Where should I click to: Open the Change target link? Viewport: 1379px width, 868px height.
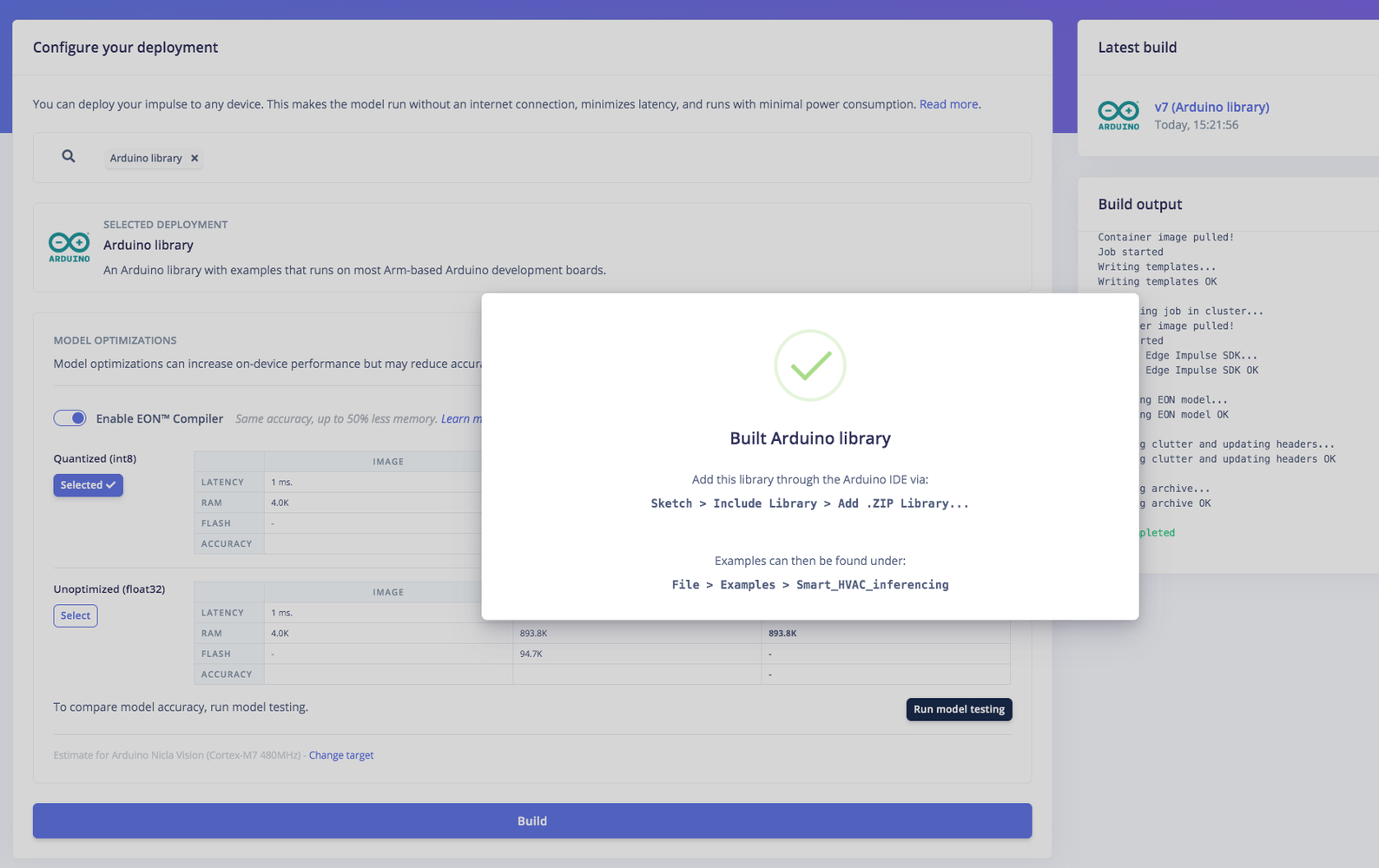pos(341,755)
